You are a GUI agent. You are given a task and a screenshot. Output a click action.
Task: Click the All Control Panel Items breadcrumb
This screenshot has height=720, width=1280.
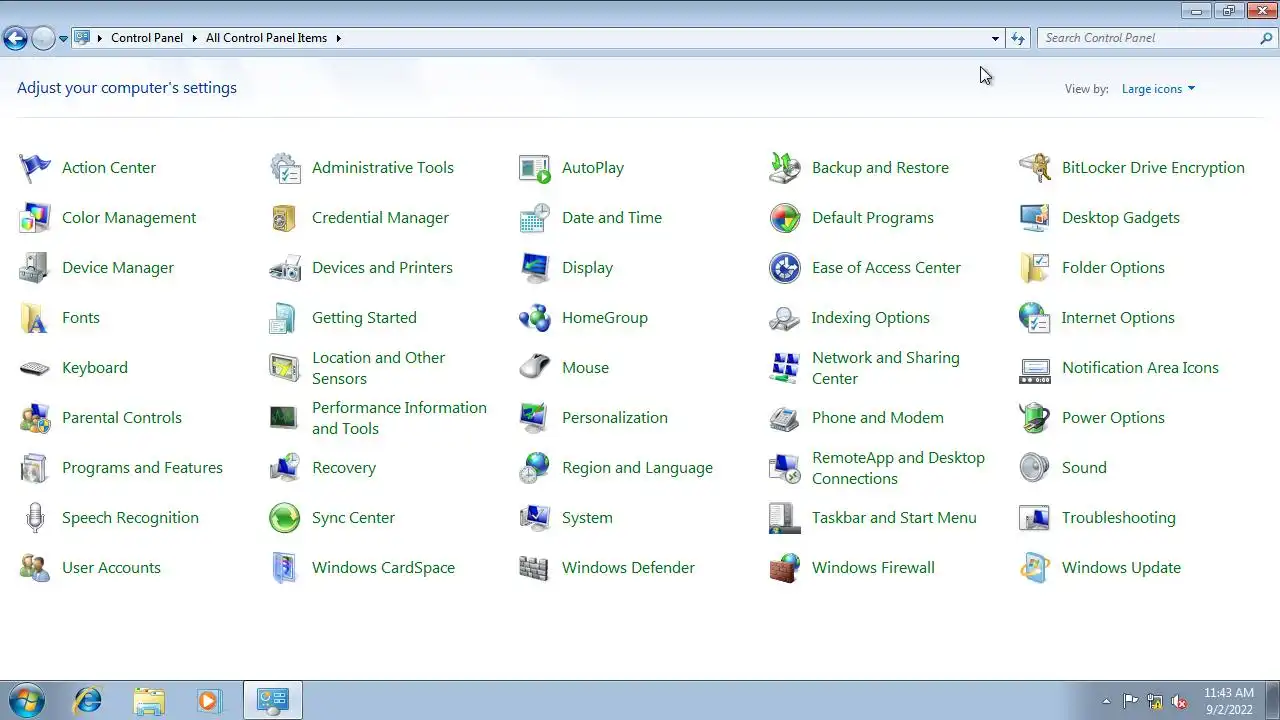pyautogui.click(x=266, y=38)
